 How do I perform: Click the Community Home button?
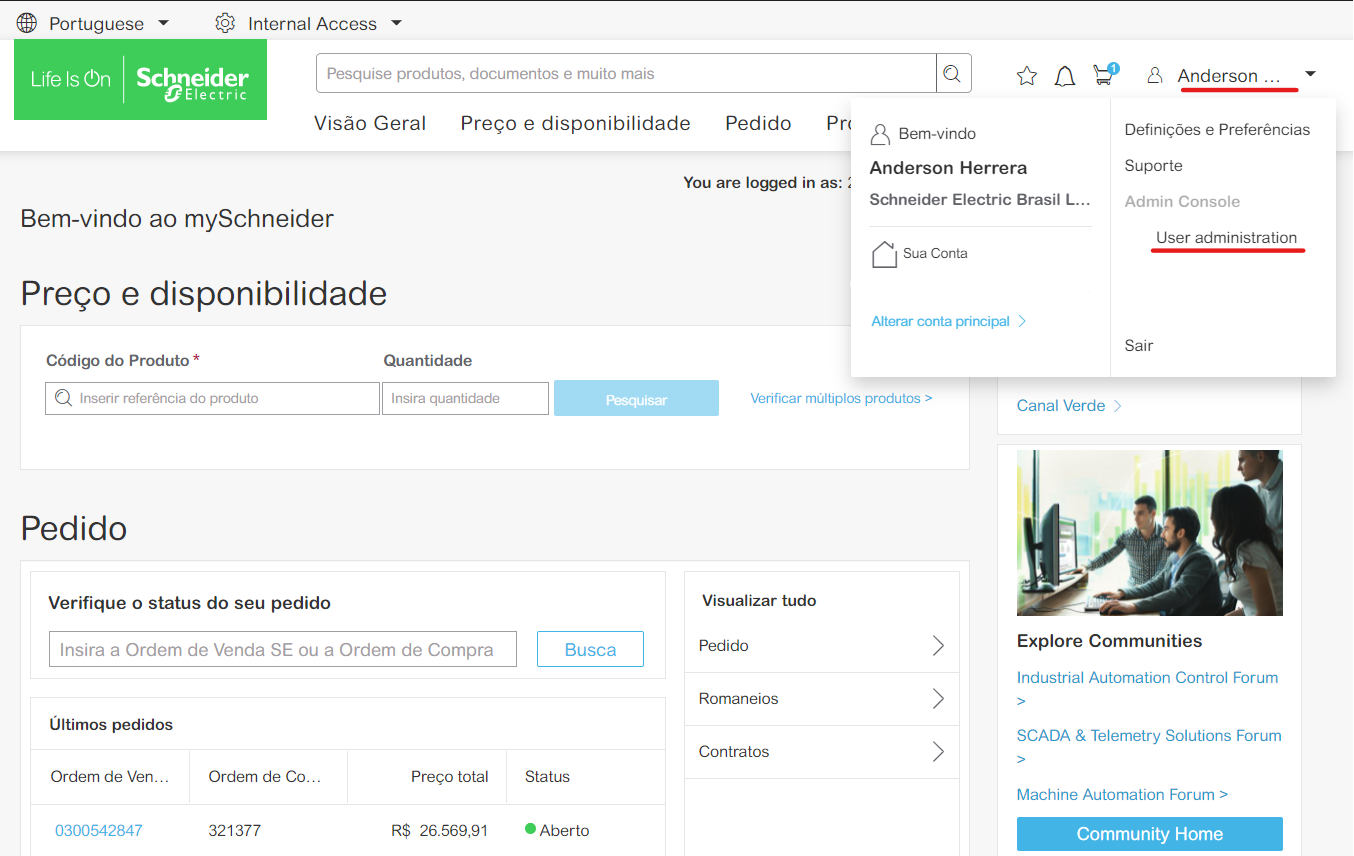point(1149,834)
